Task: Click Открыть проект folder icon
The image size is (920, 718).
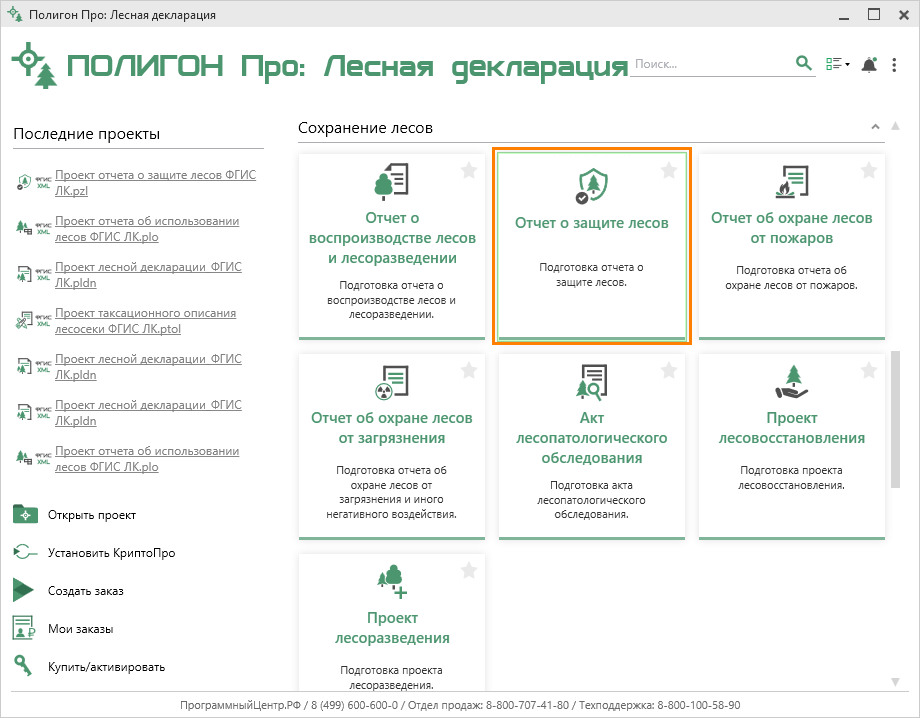Action: 25,514
